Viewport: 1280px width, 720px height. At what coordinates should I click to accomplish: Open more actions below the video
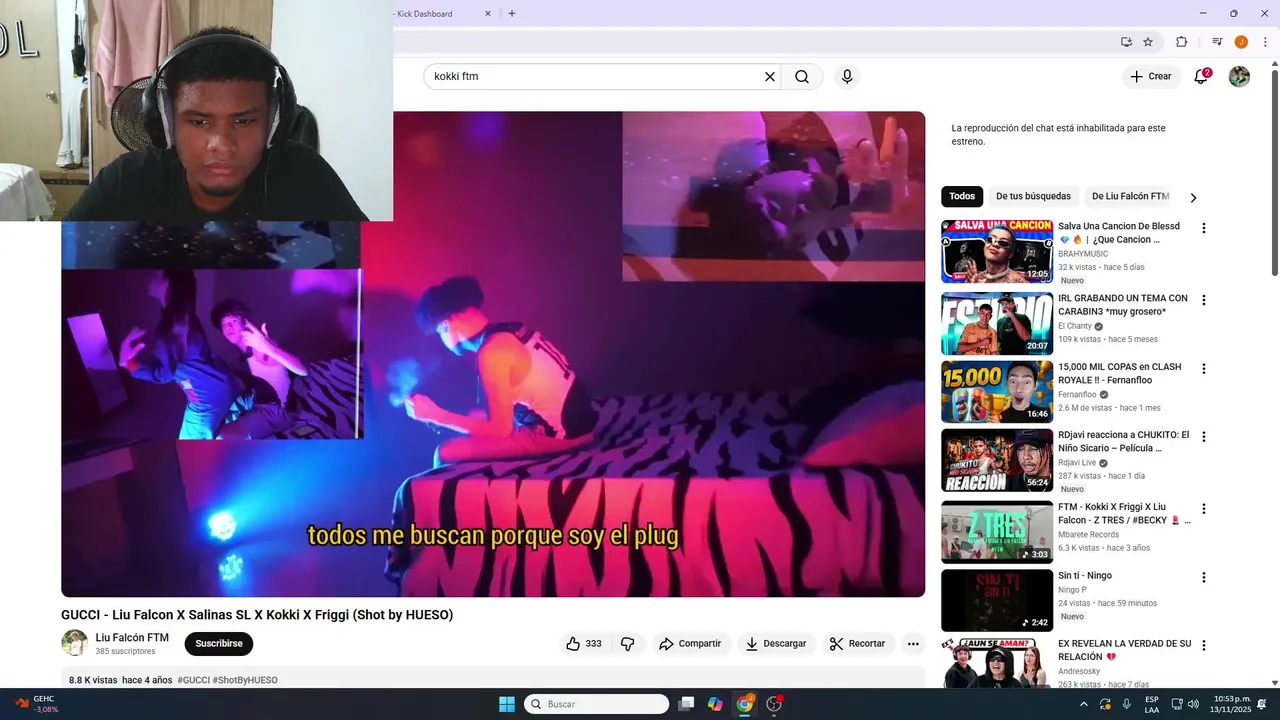coord(913,644)
